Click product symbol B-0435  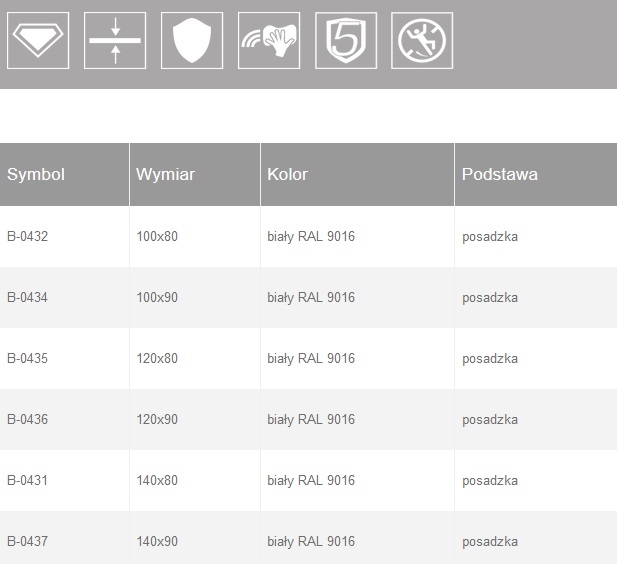pos(28,358)
